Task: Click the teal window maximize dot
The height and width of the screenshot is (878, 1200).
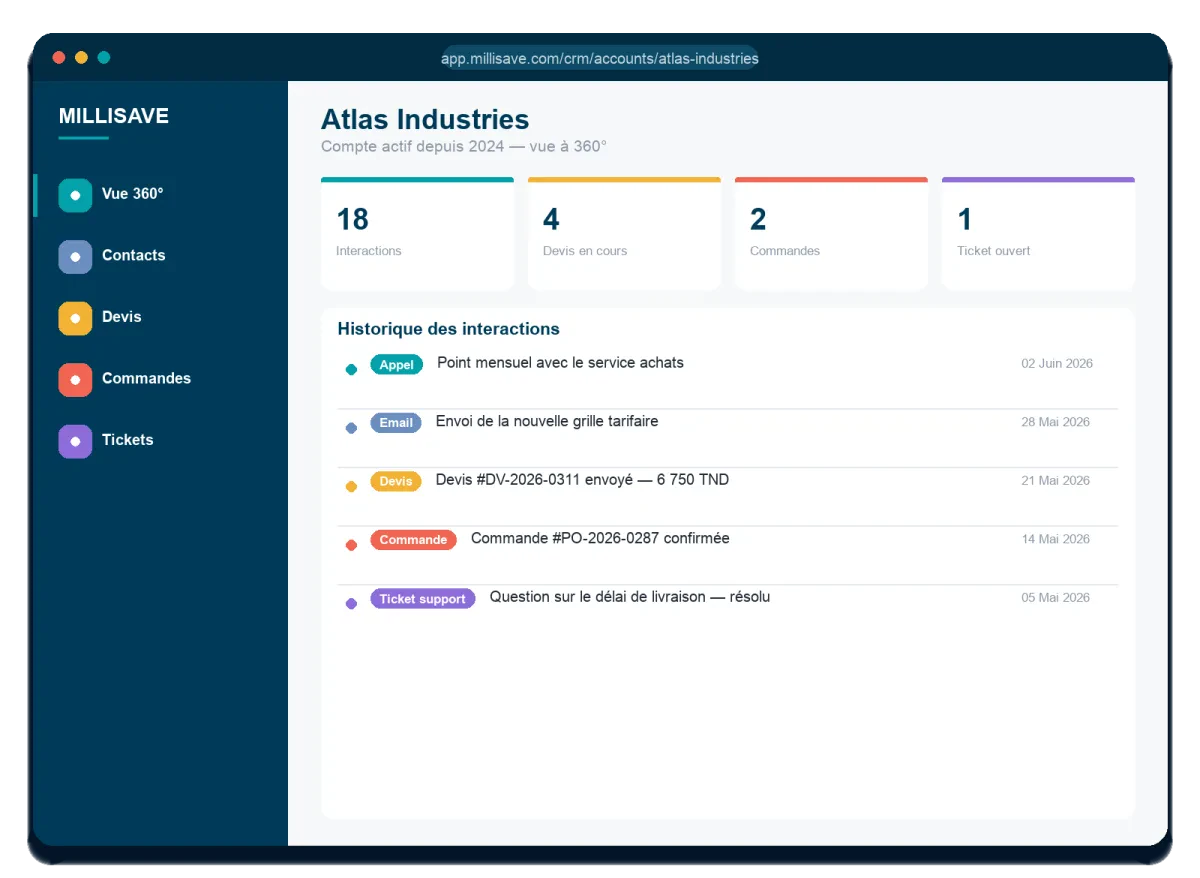Action: tap(103, 58)
